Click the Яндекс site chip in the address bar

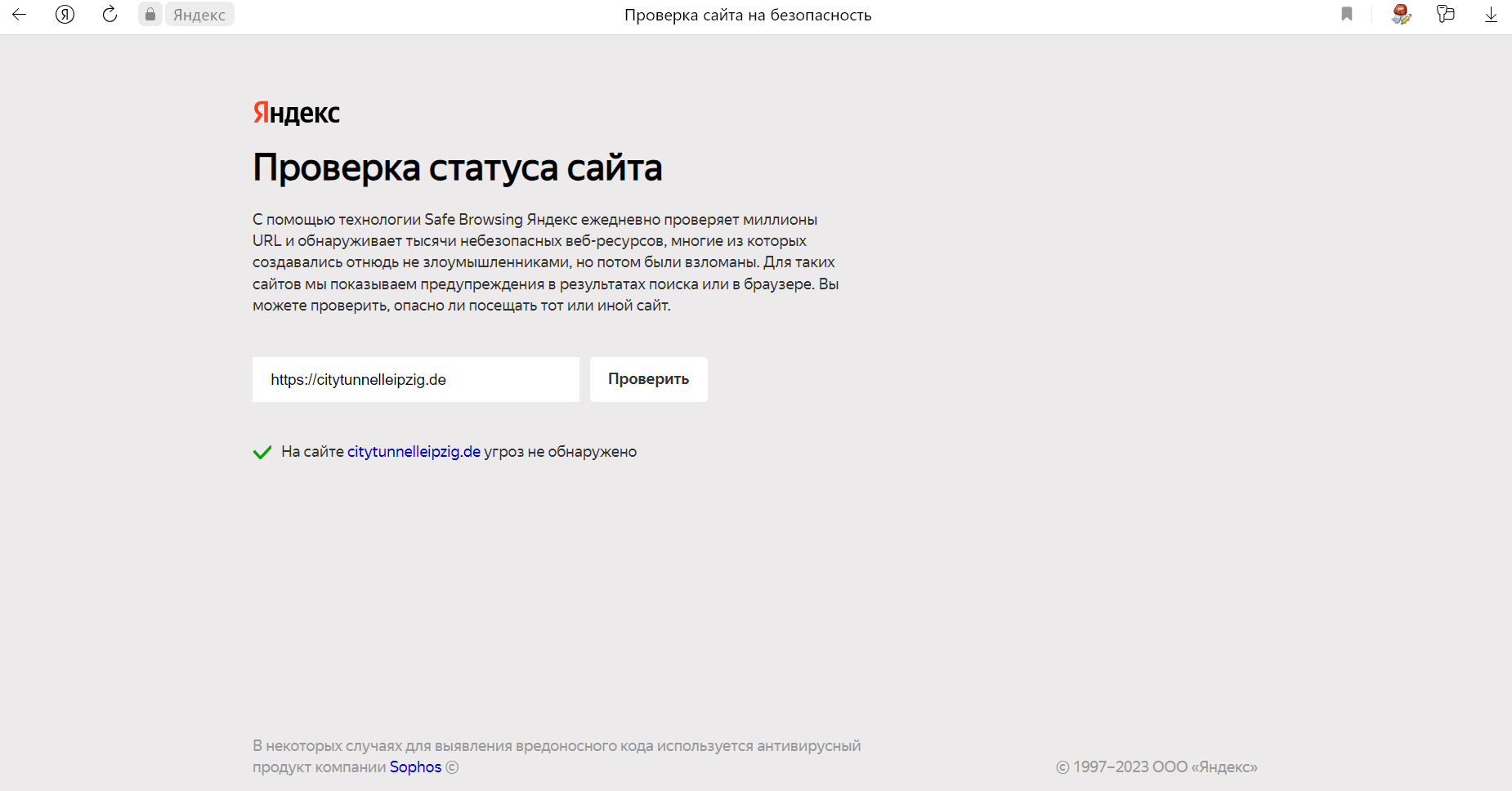(x=199, y=15)
